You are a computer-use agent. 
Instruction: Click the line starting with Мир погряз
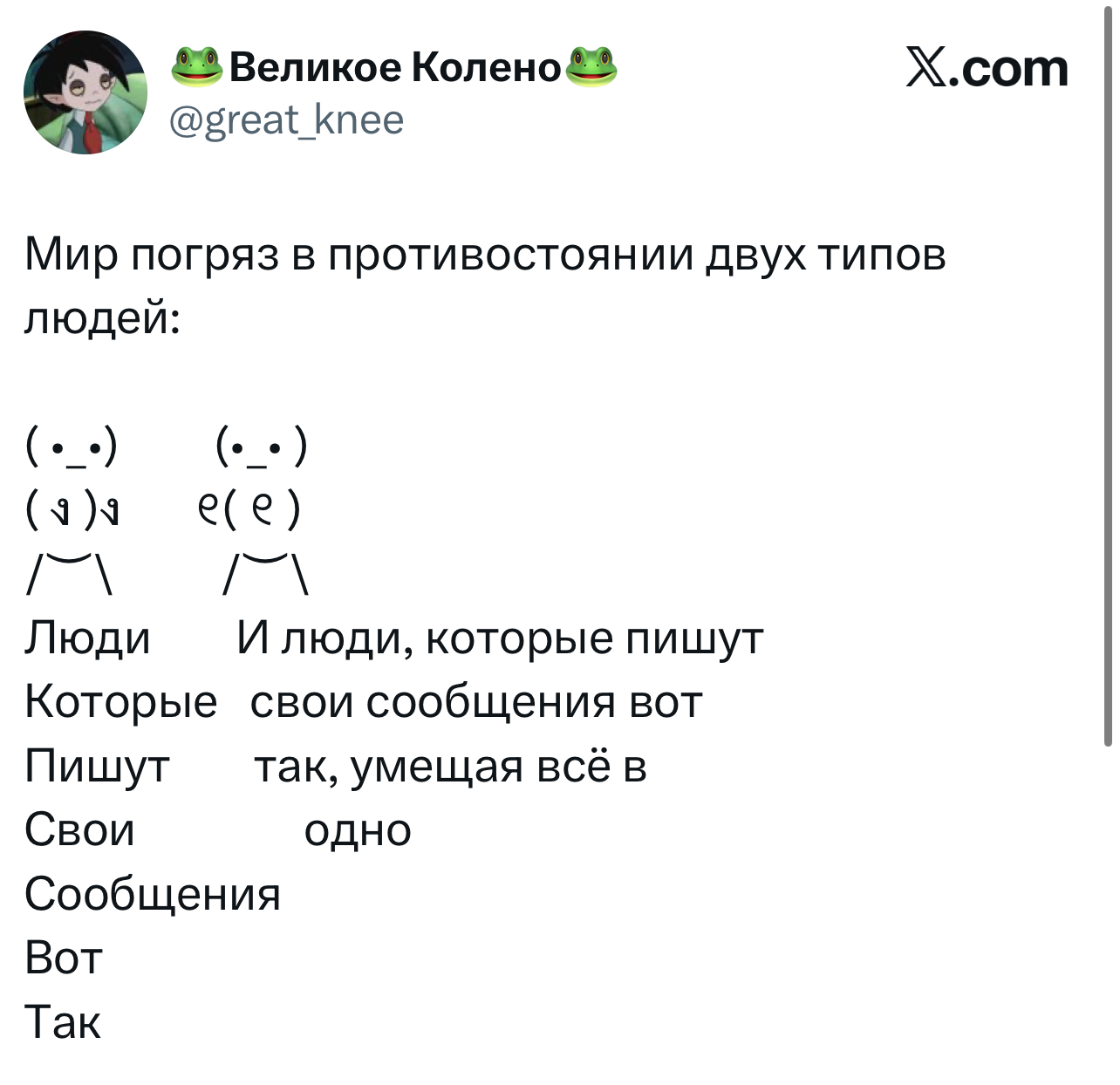(485, 255)
